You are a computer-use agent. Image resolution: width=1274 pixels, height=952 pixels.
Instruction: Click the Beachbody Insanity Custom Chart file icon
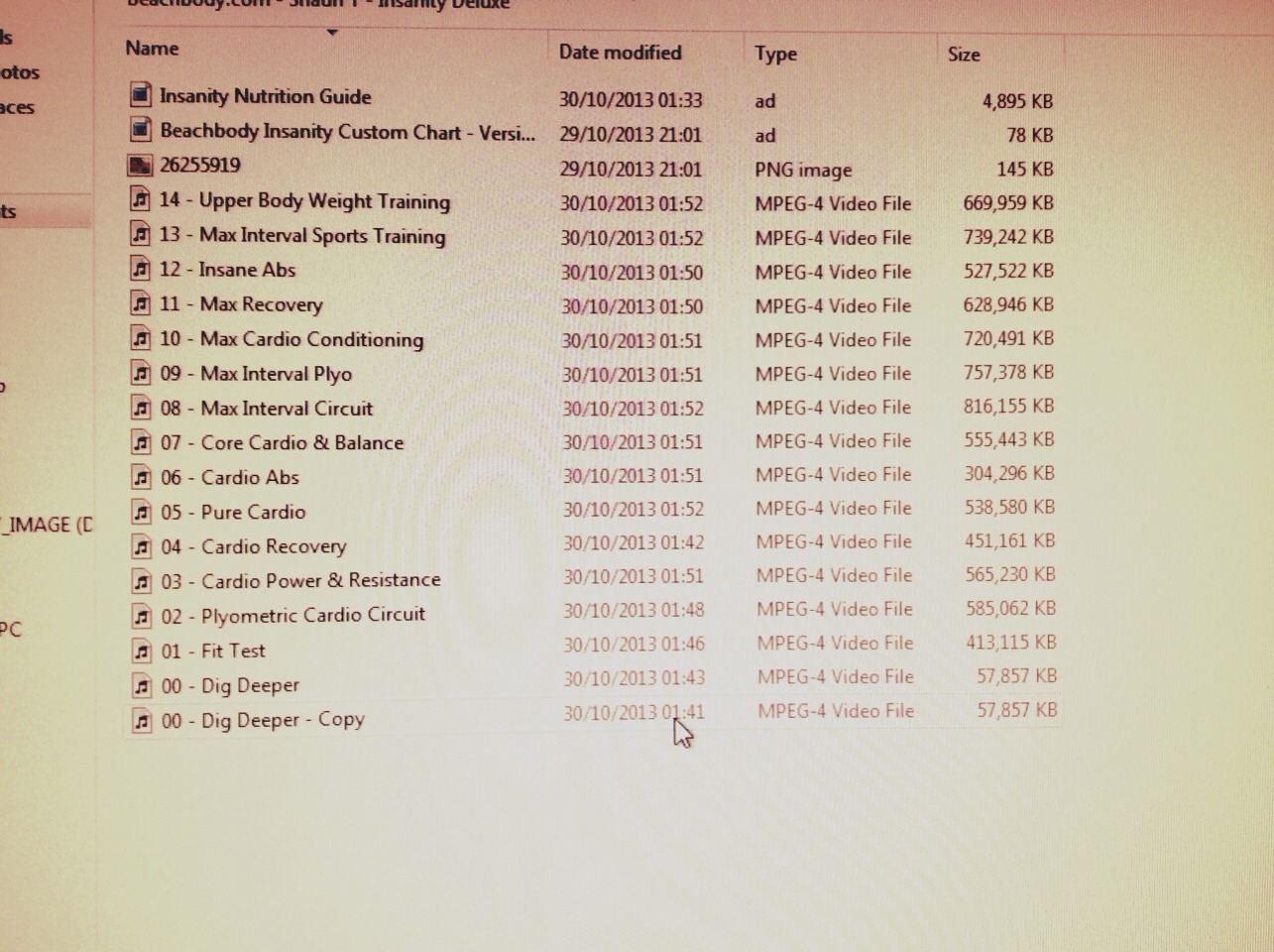tap(141, 130)
